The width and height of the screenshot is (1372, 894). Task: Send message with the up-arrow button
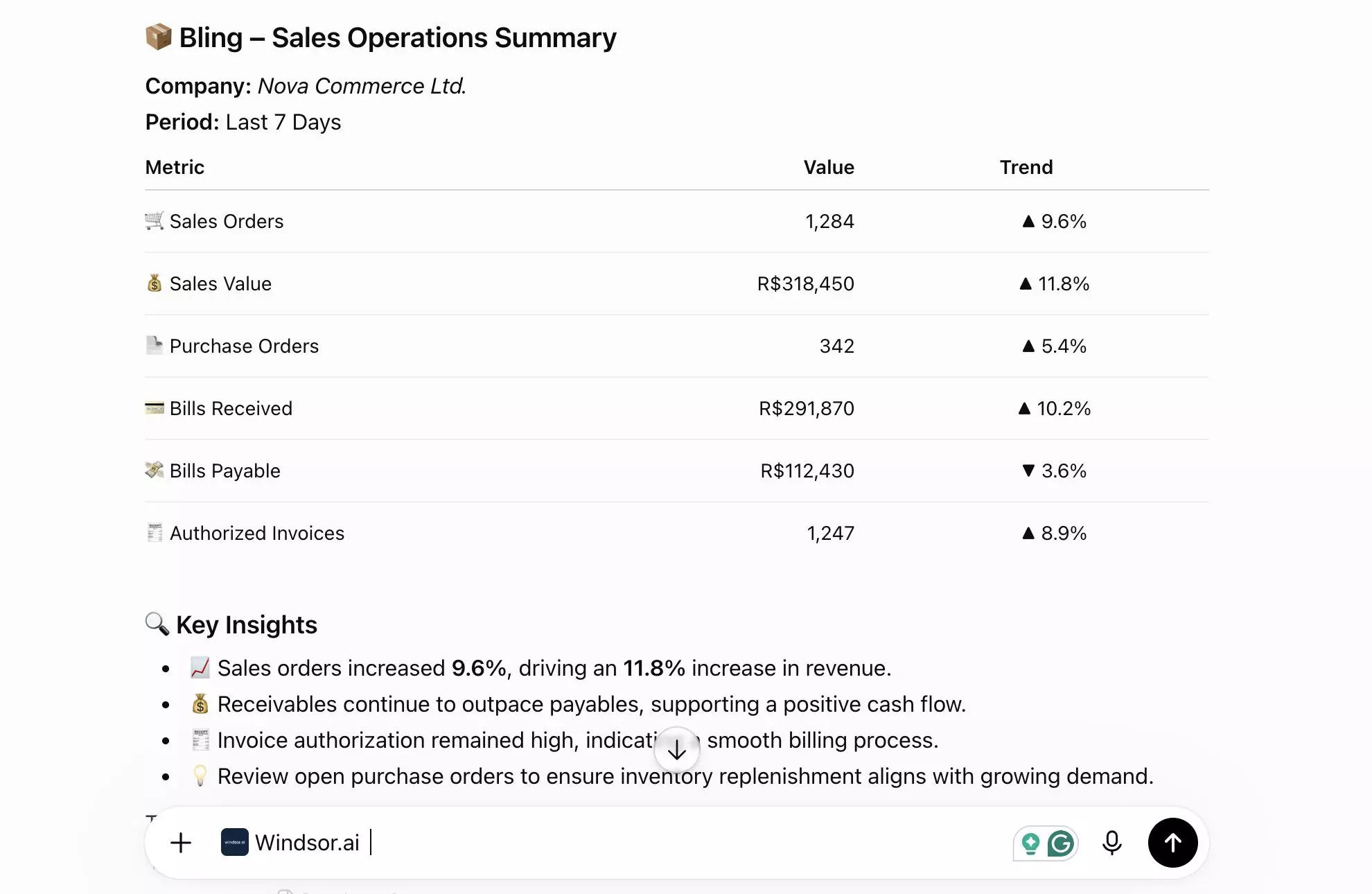(x=1172, y=843)
